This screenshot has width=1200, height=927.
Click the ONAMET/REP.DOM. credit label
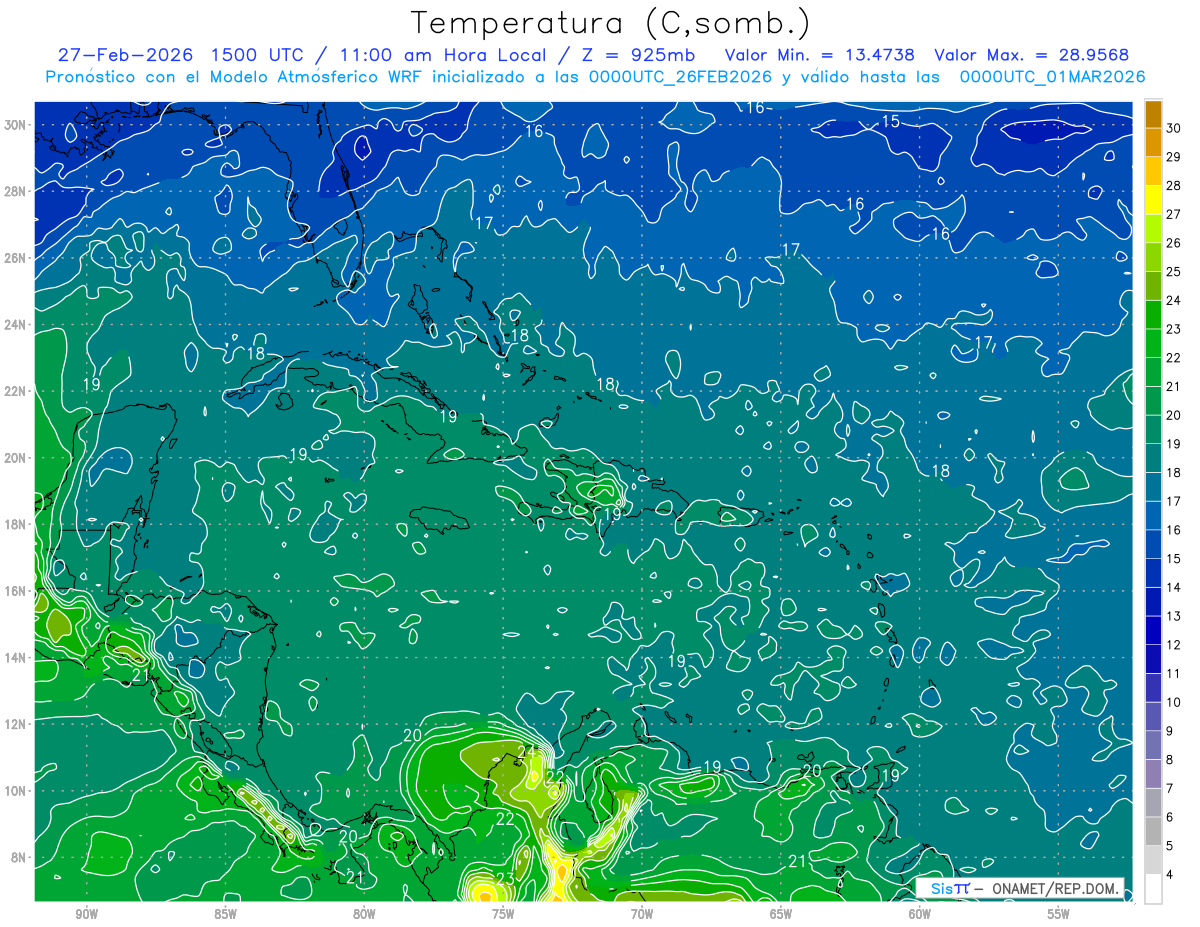[x=1056, y=888]
